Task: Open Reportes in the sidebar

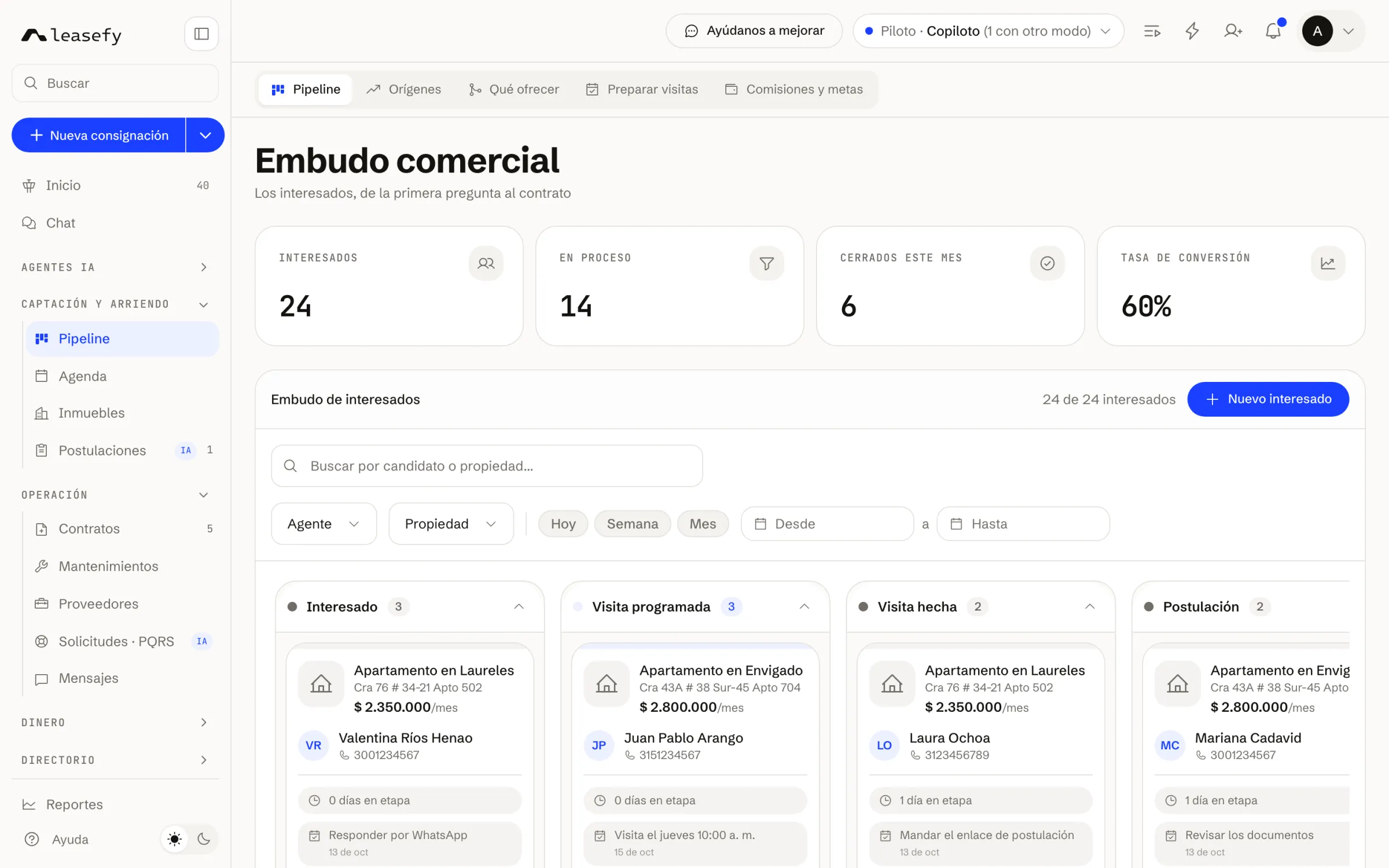Action: (x=115, y=804)
